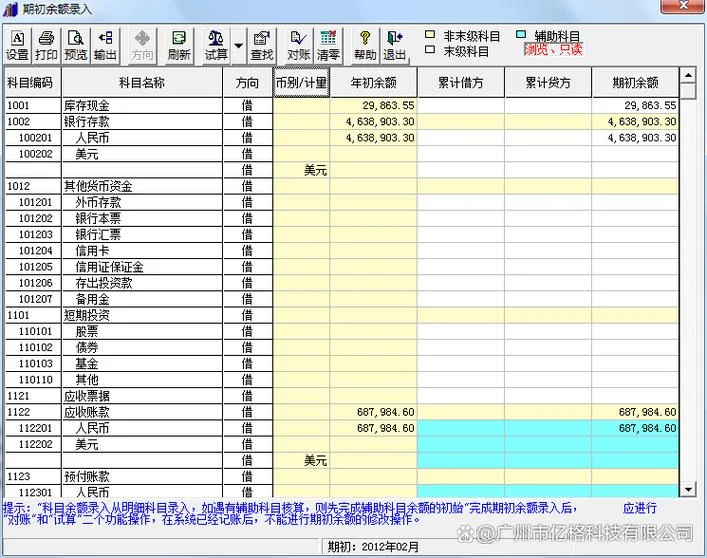Click the 美元 currency cell under 100202
The width and height of the screenshot is (707, 558).
(301, 170)
